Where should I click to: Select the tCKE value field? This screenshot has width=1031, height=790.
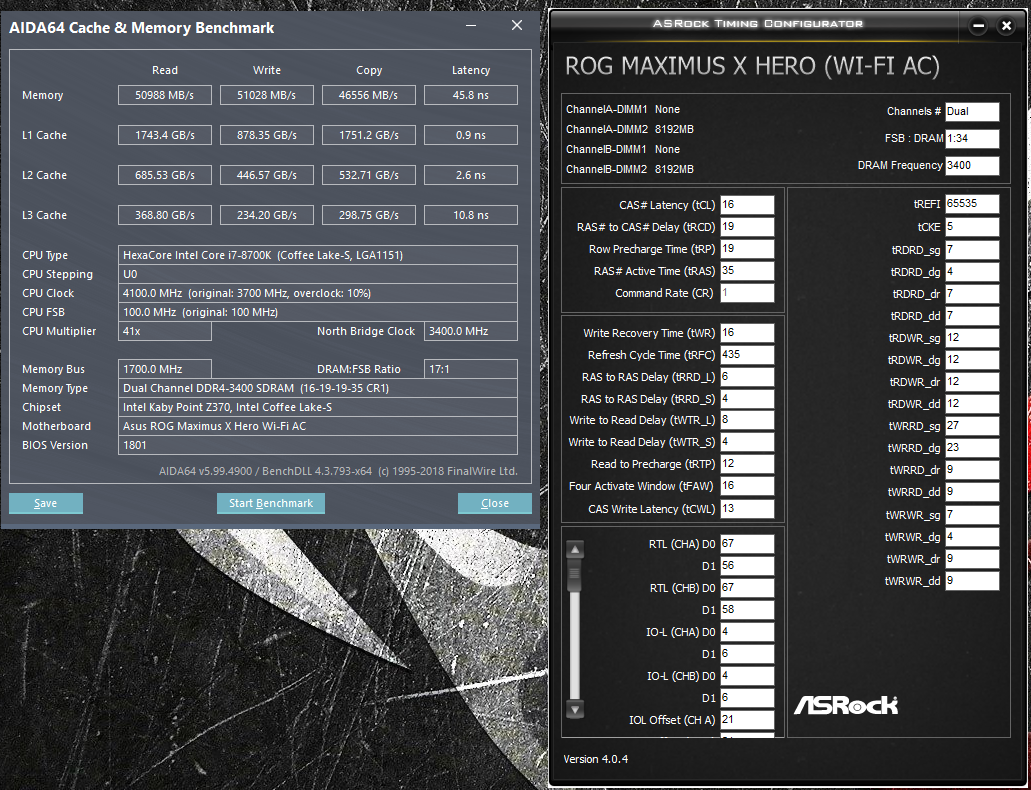[x=972, y=227]
